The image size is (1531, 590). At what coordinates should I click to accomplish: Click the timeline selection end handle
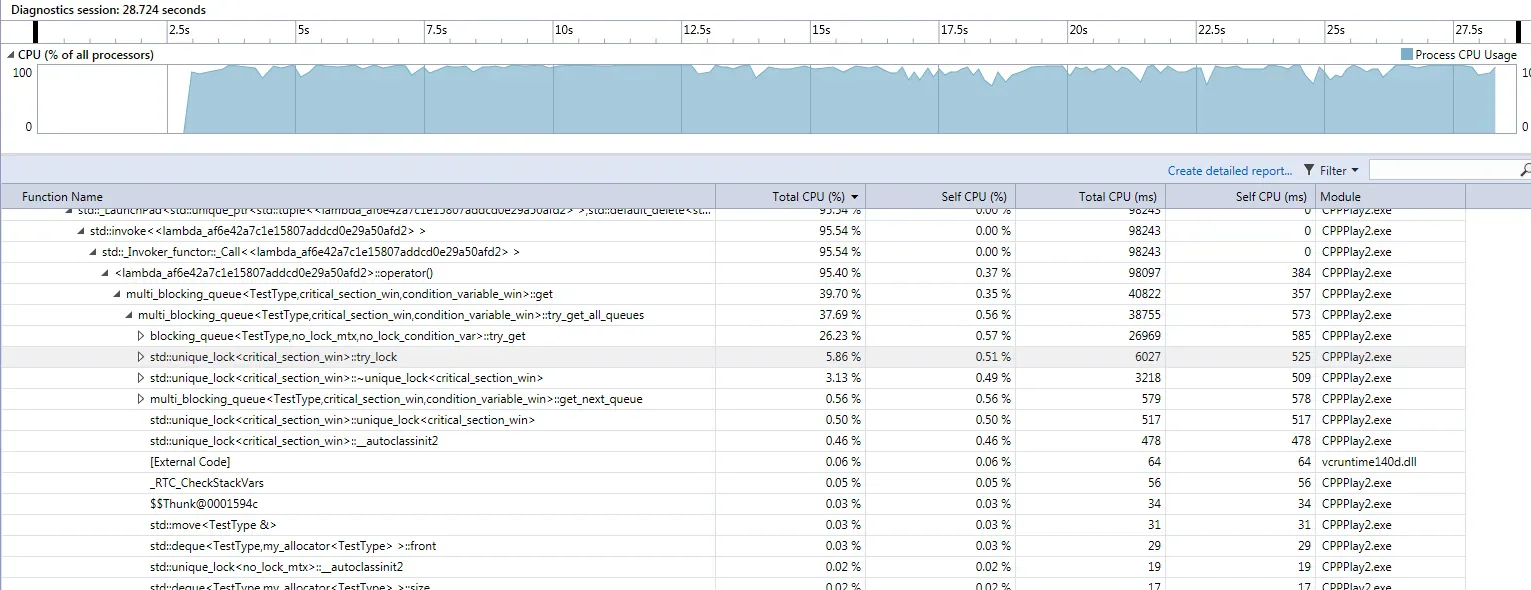coord(1516,31)
